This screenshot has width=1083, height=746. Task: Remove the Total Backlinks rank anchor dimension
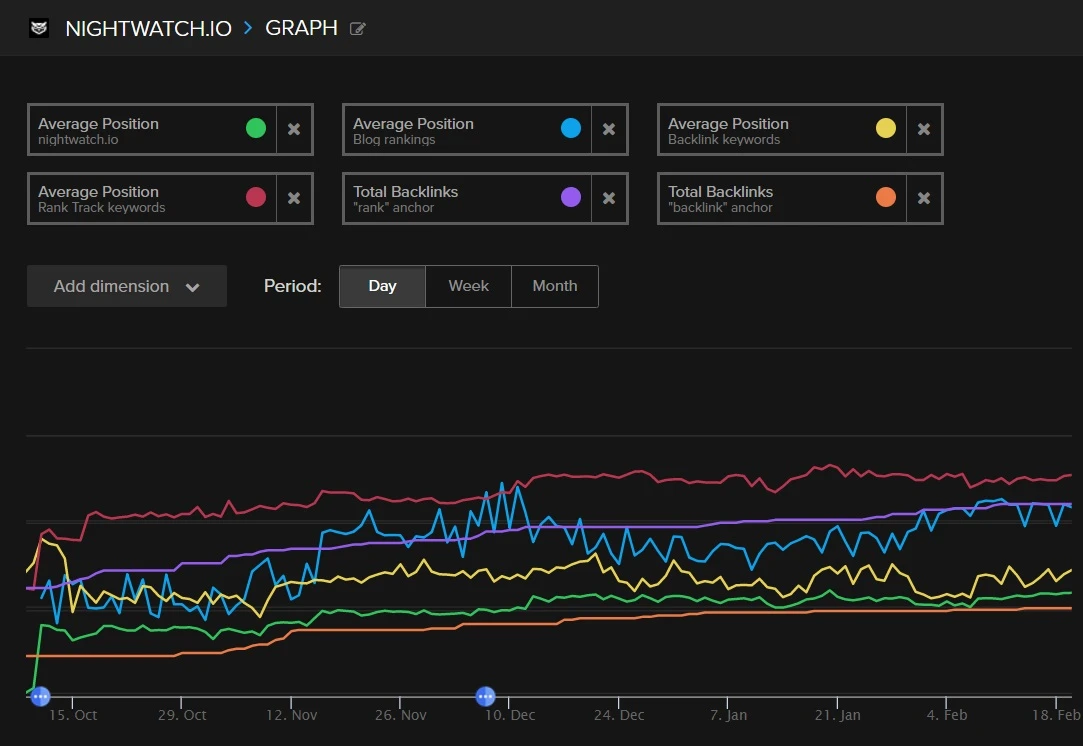coord(609,198)
